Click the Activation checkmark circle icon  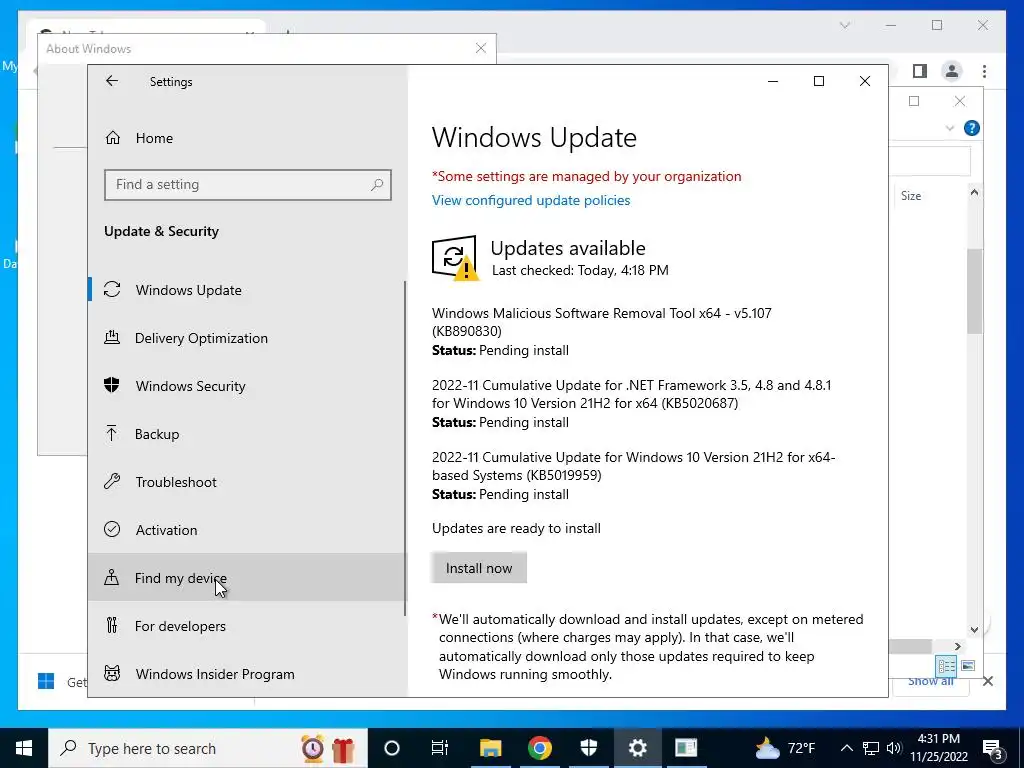tap(112, 529)
